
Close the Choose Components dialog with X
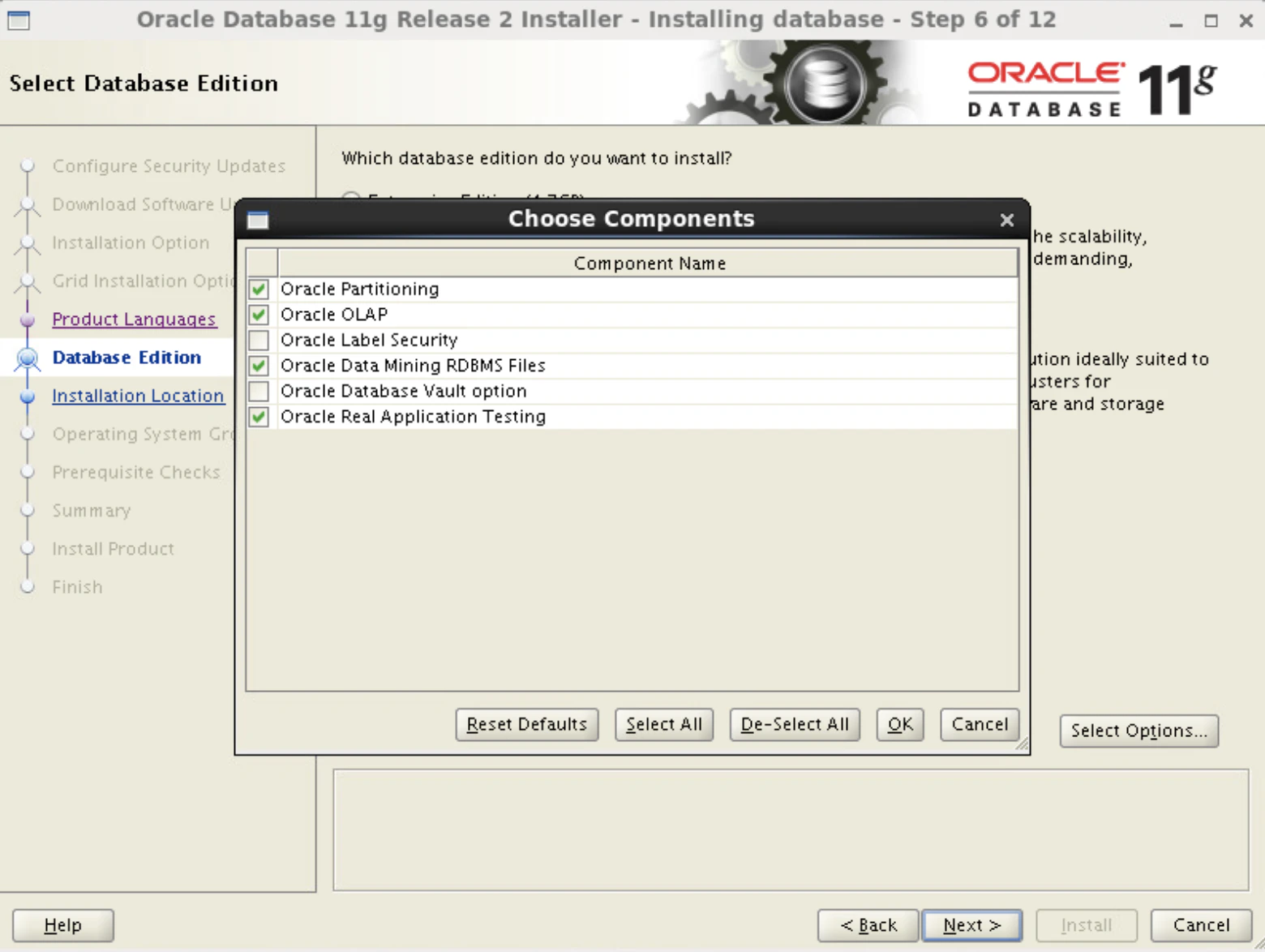point(1007,220)
